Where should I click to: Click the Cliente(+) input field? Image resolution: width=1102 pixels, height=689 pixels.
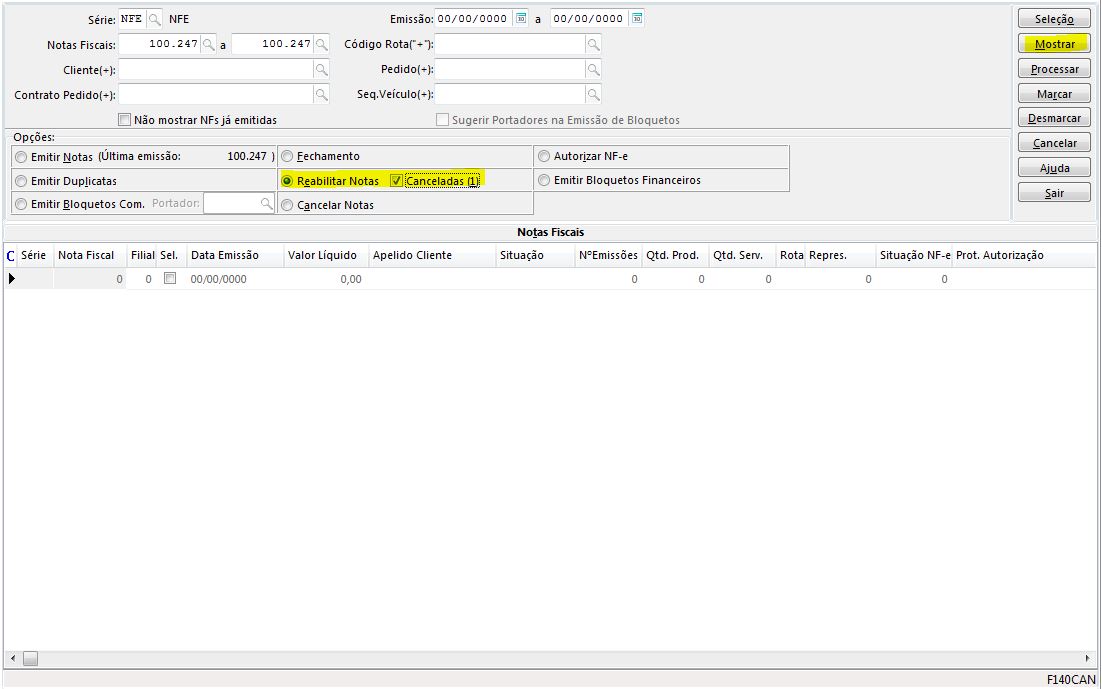[x=216, y=70]
